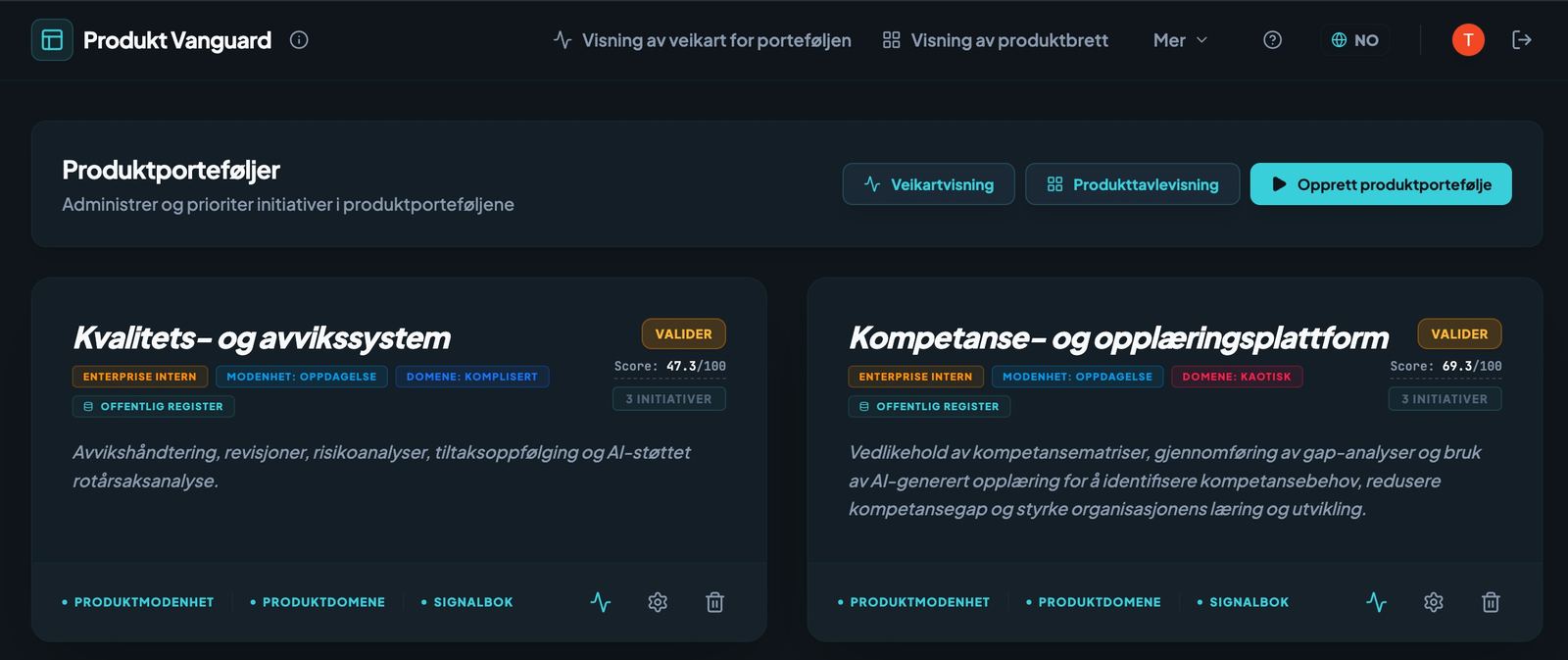Open Produktdomene link on Kompetanse- og opplæringsplattform card
Image resolution: width=1568 pixels, height=660 pixels.
(x=1094, y=602)
